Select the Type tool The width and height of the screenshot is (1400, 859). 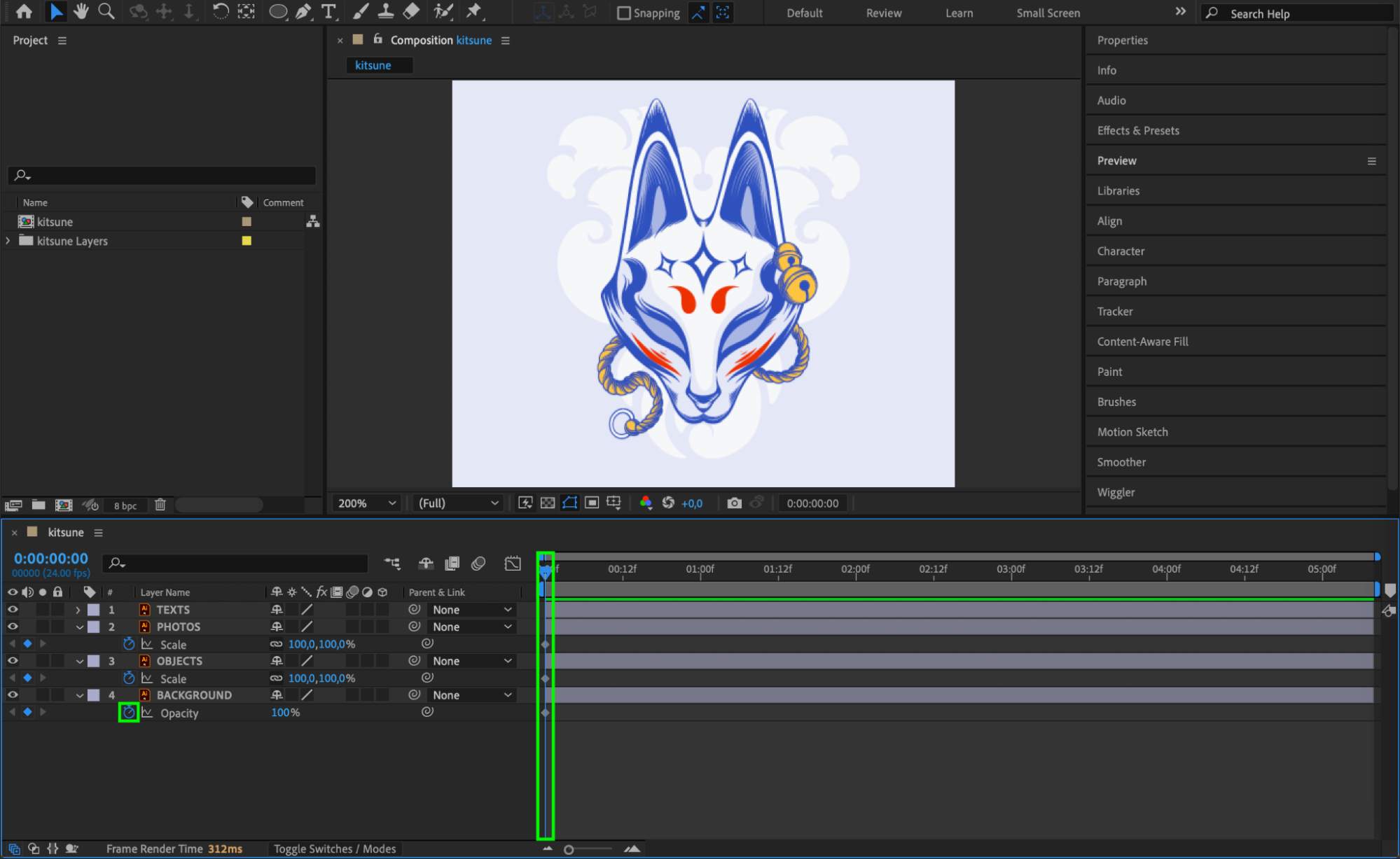328,11
